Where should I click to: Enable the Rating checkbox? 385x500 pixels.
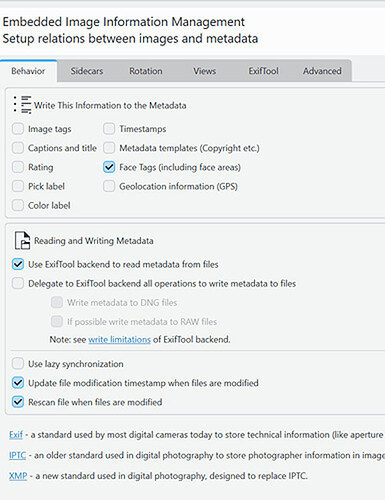pyautogui.click(x=18, y=167)
